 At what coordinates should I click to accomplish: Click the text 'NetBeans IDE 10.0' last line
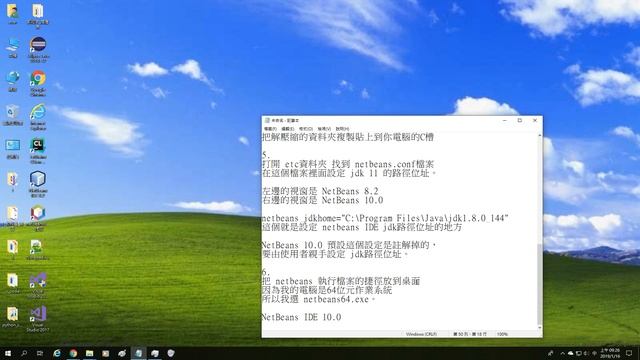click(x=301, y=317)
